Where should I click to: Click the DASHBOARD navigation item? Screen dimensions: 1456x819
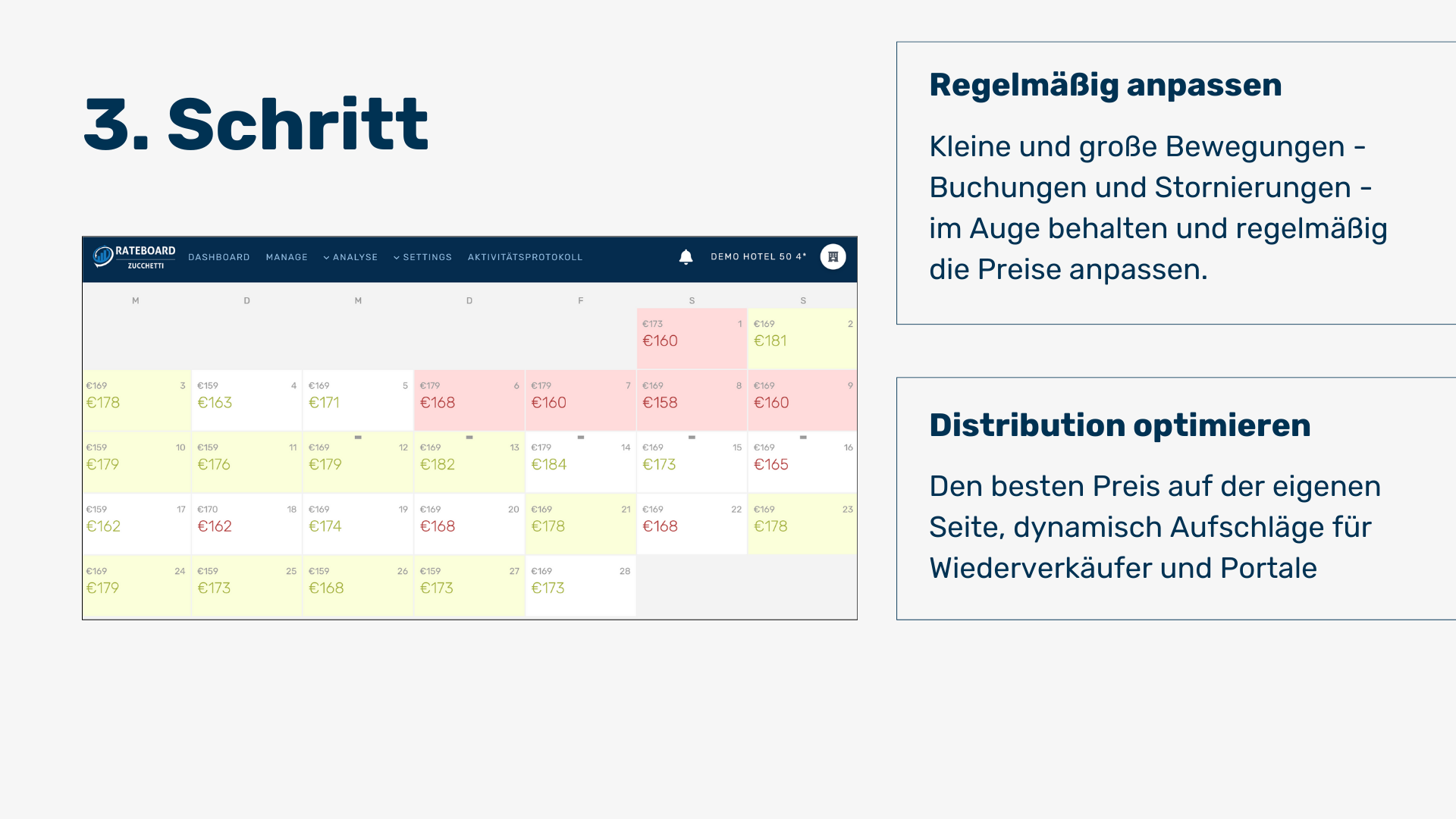pos(218,258)
